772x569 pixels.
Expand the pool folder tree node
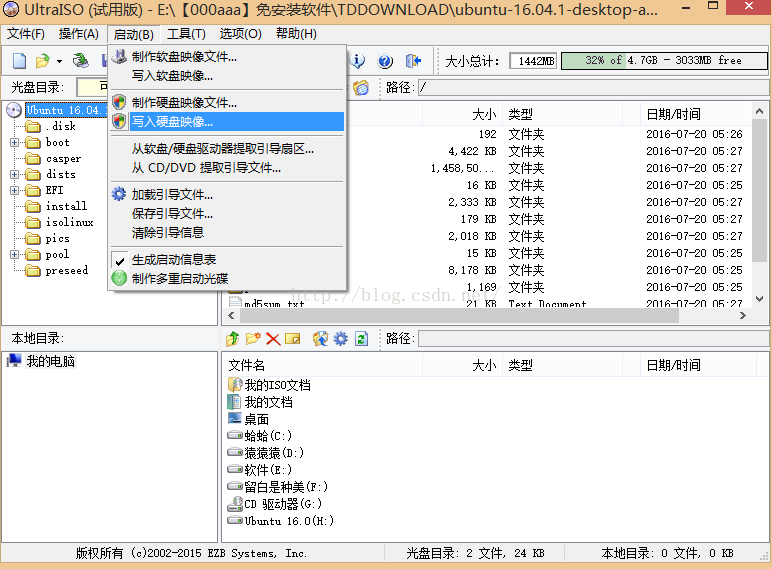point(14,254)
